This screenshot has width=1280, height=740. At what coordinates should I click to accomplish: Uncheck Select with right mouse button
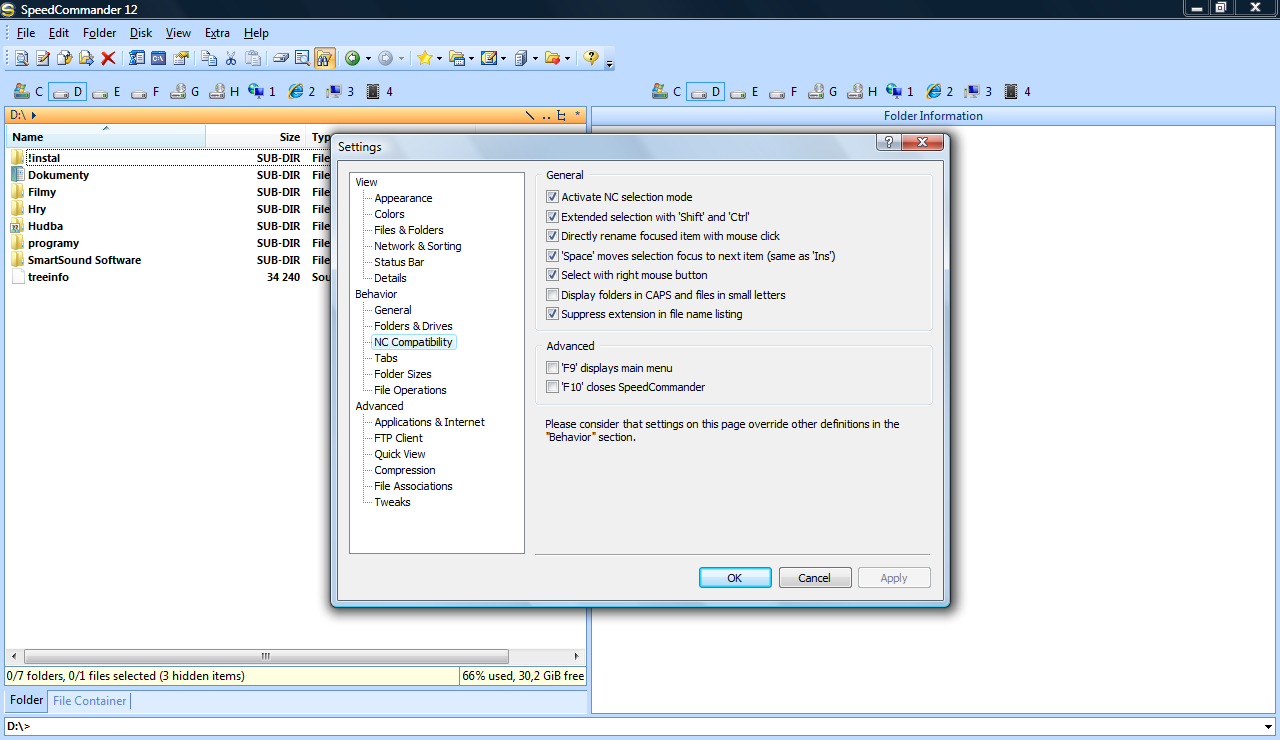click(552, 276)
